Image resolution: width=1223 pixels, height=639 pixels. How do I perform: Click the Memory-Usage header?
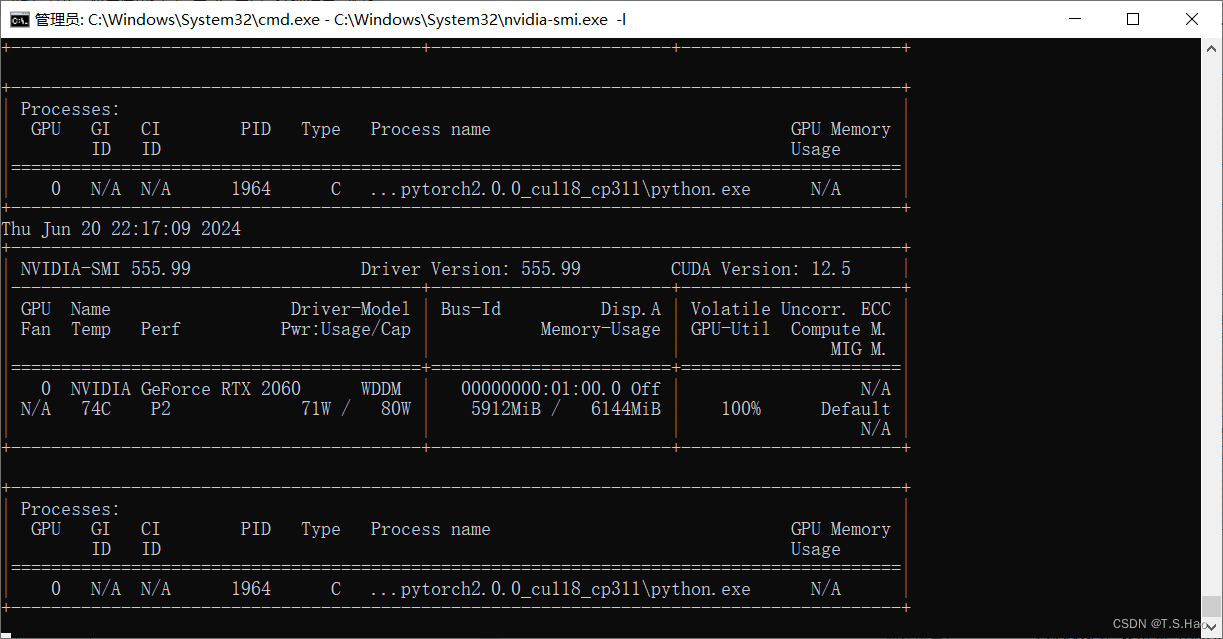click(601, 329)
